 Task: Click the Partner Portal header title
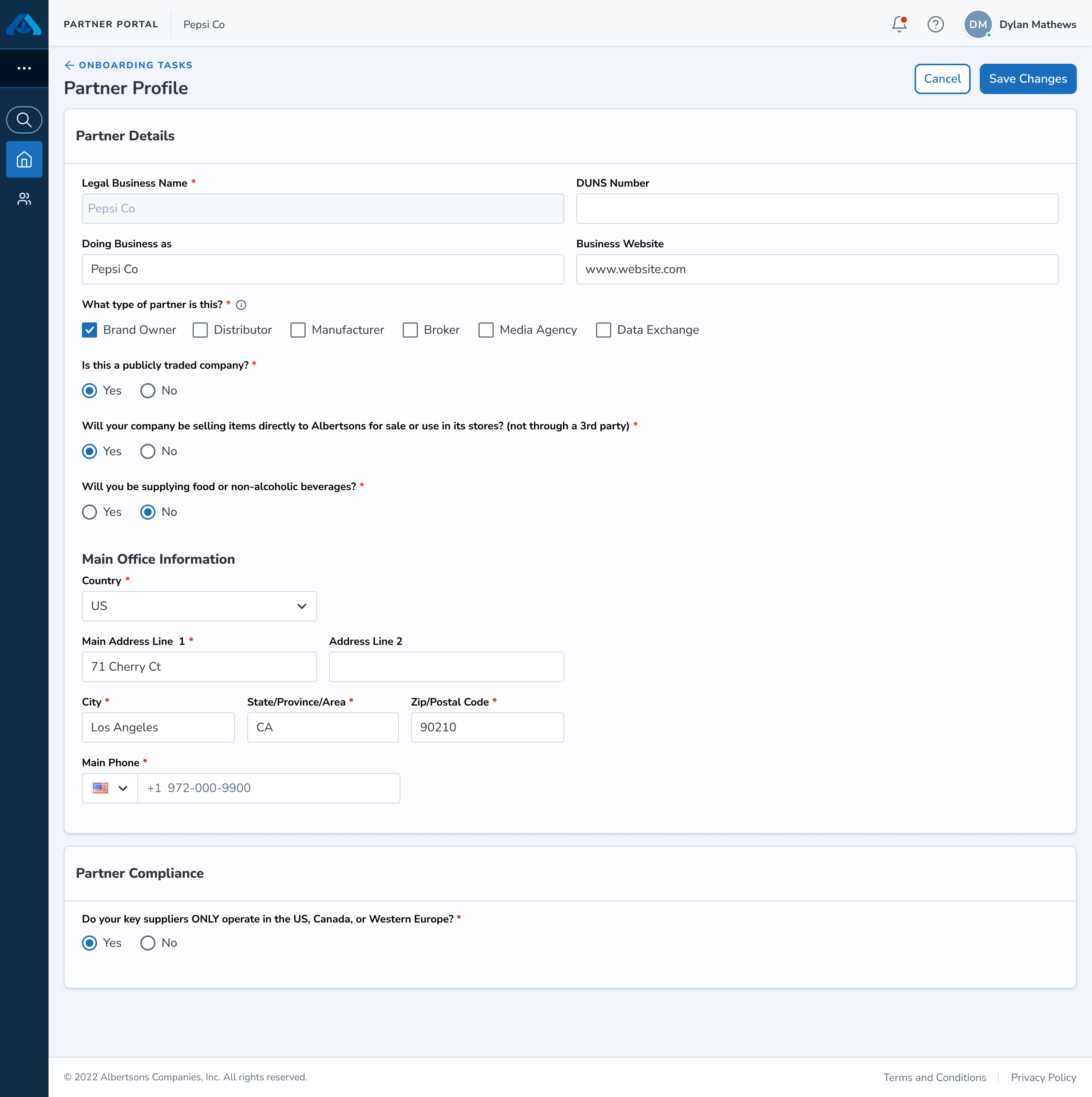[111, 24]
